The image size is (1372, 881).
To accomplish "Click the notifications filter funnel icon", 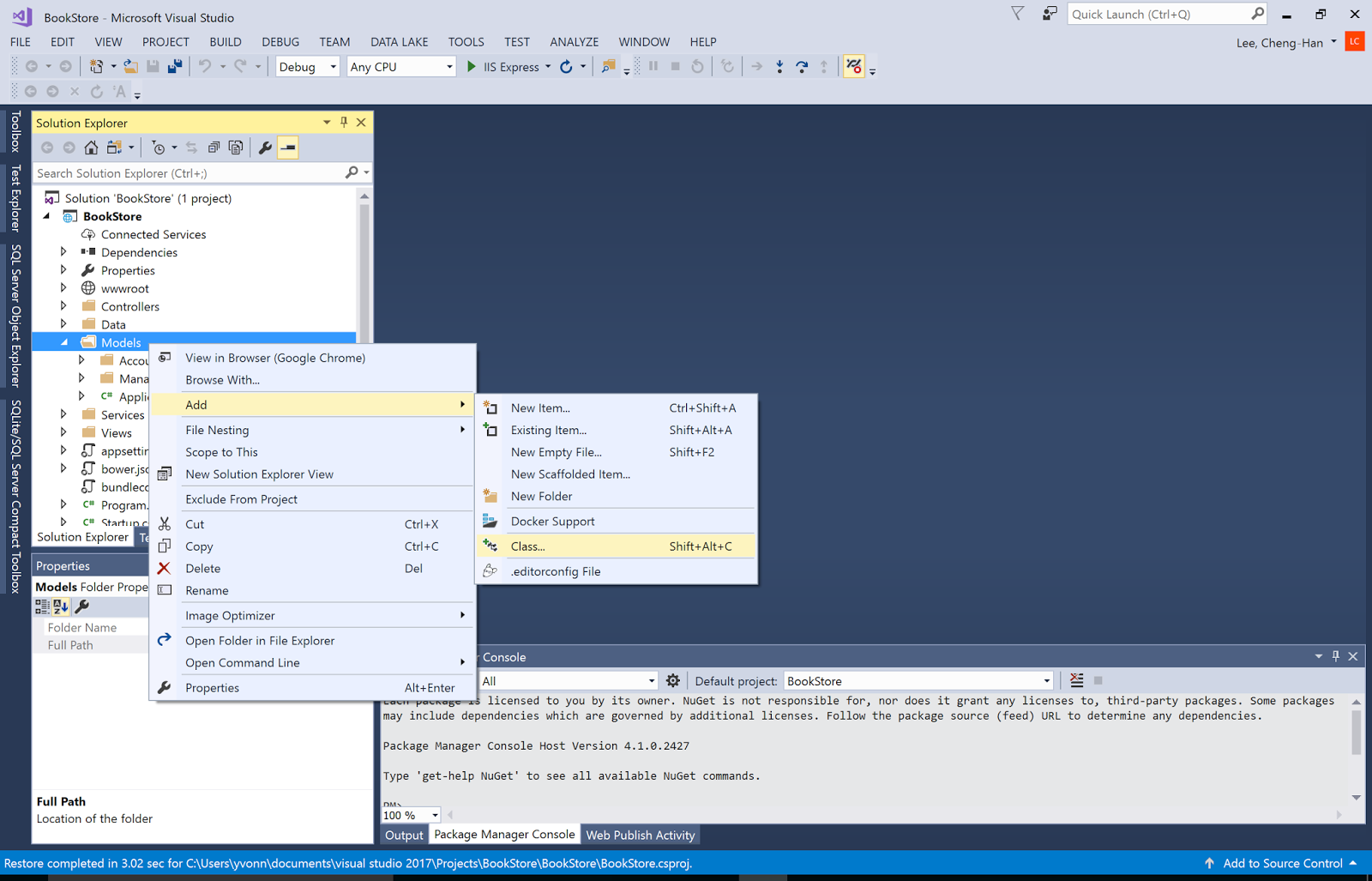I will 1017,14.
